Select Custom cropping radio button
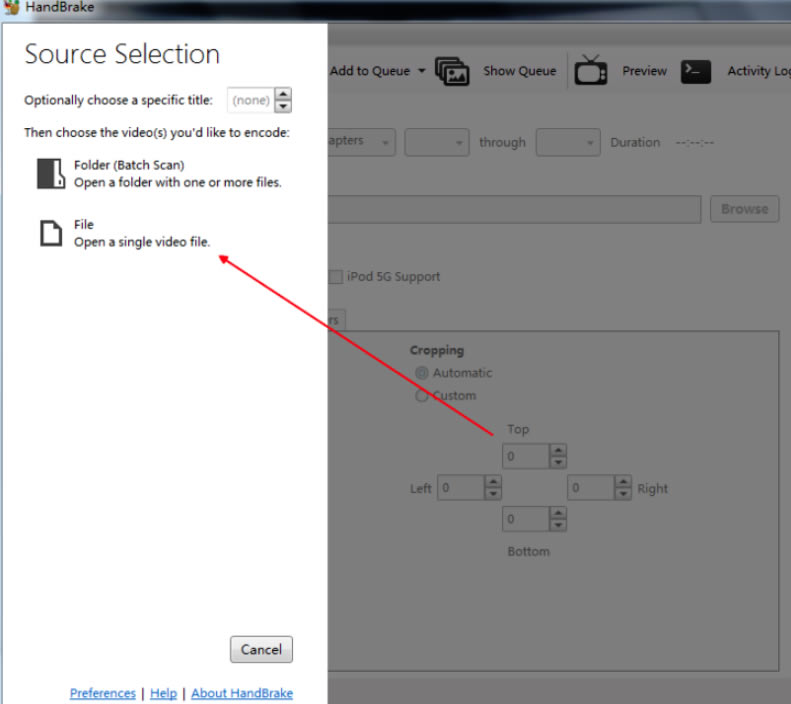Image resolution: width=791 pixels, height=704 pixels. (x=422, y=396)
